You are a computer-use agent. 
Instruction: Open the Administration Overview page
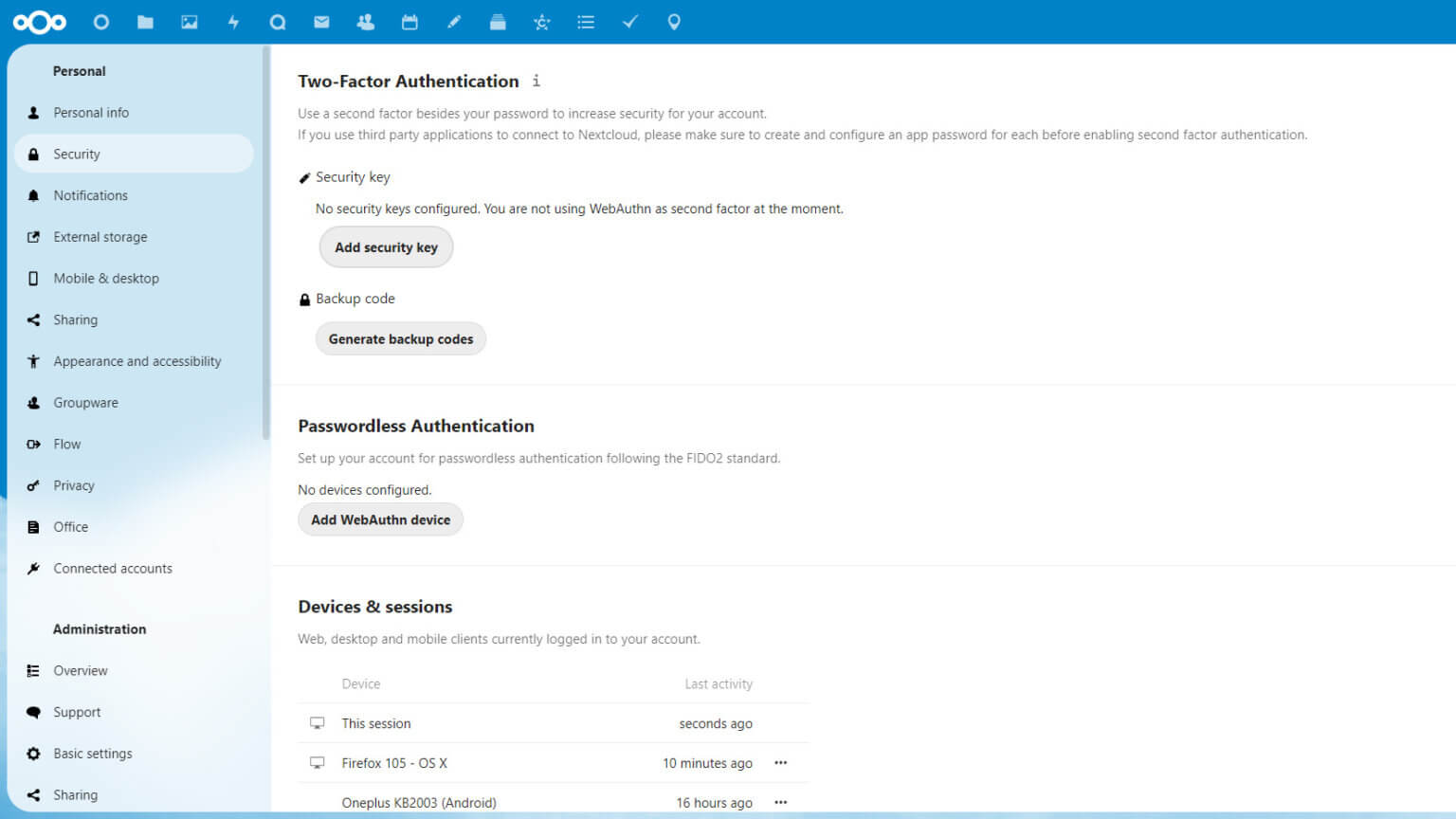pos(81,670)
